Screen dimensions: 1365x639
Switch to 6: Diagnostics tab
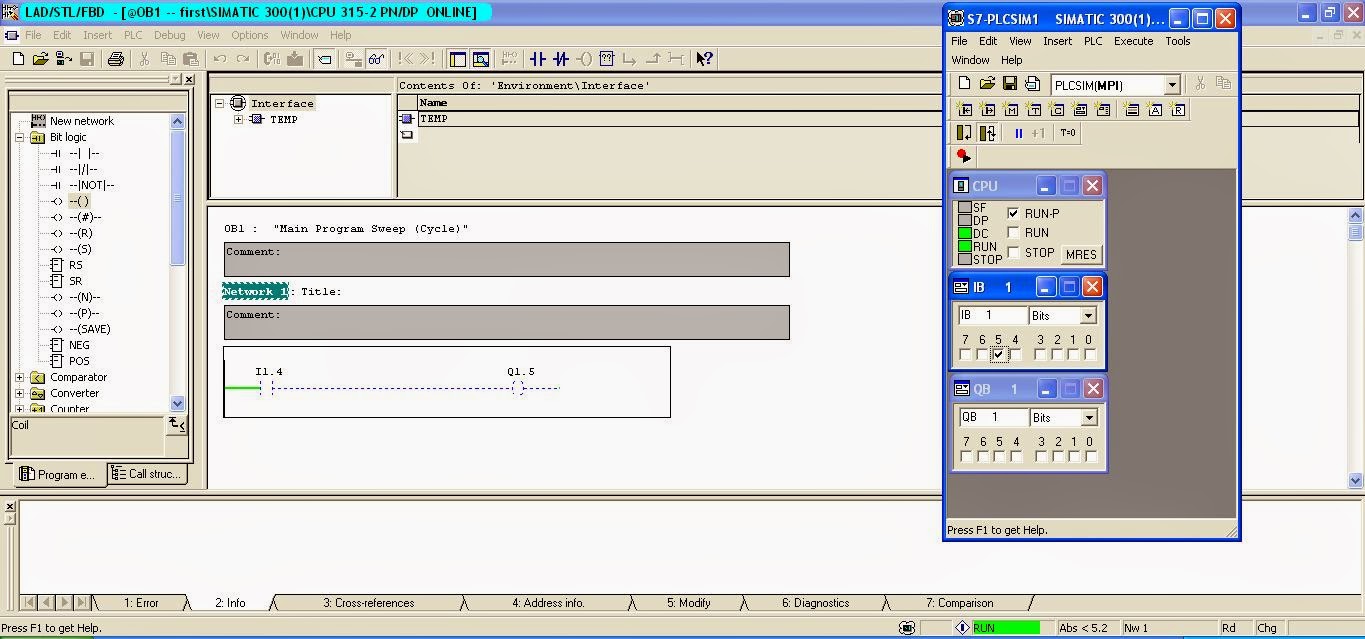815,603
